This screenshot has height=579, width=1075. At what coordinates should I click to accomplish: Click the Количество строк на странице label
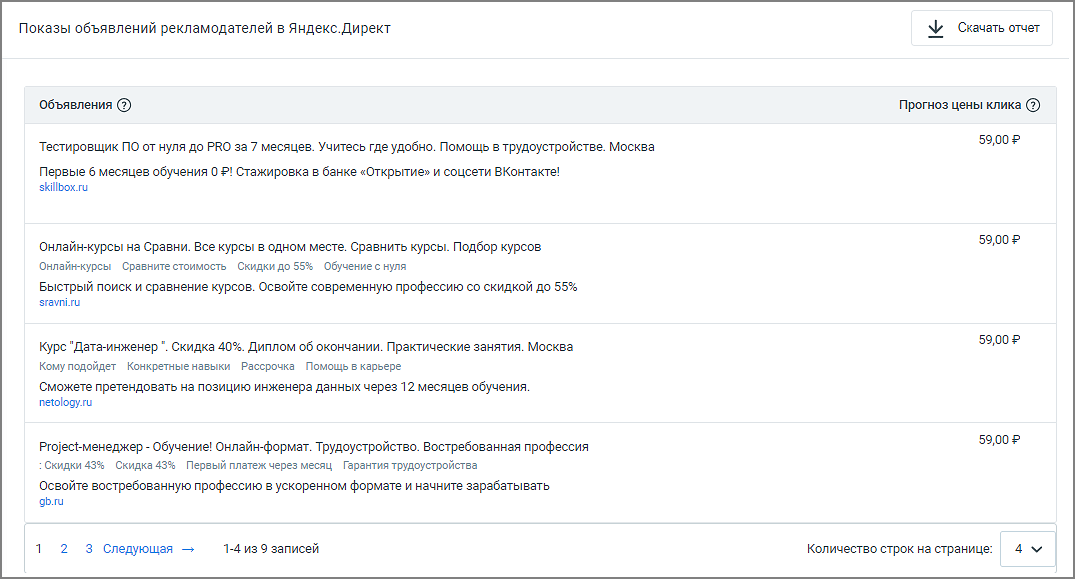pyautogui.click(x=899, y=549)
